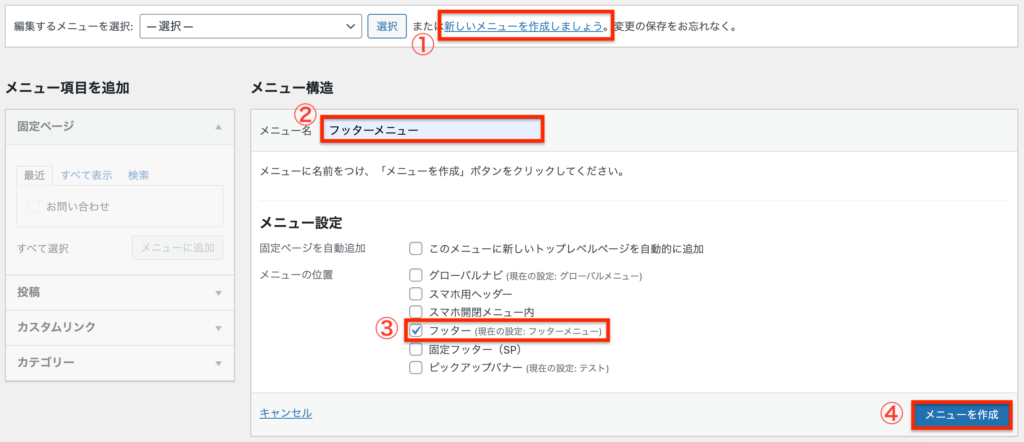Uncheck the フッター location checkbox
This screenshot has width=1024, height=442.
[415, 331]
